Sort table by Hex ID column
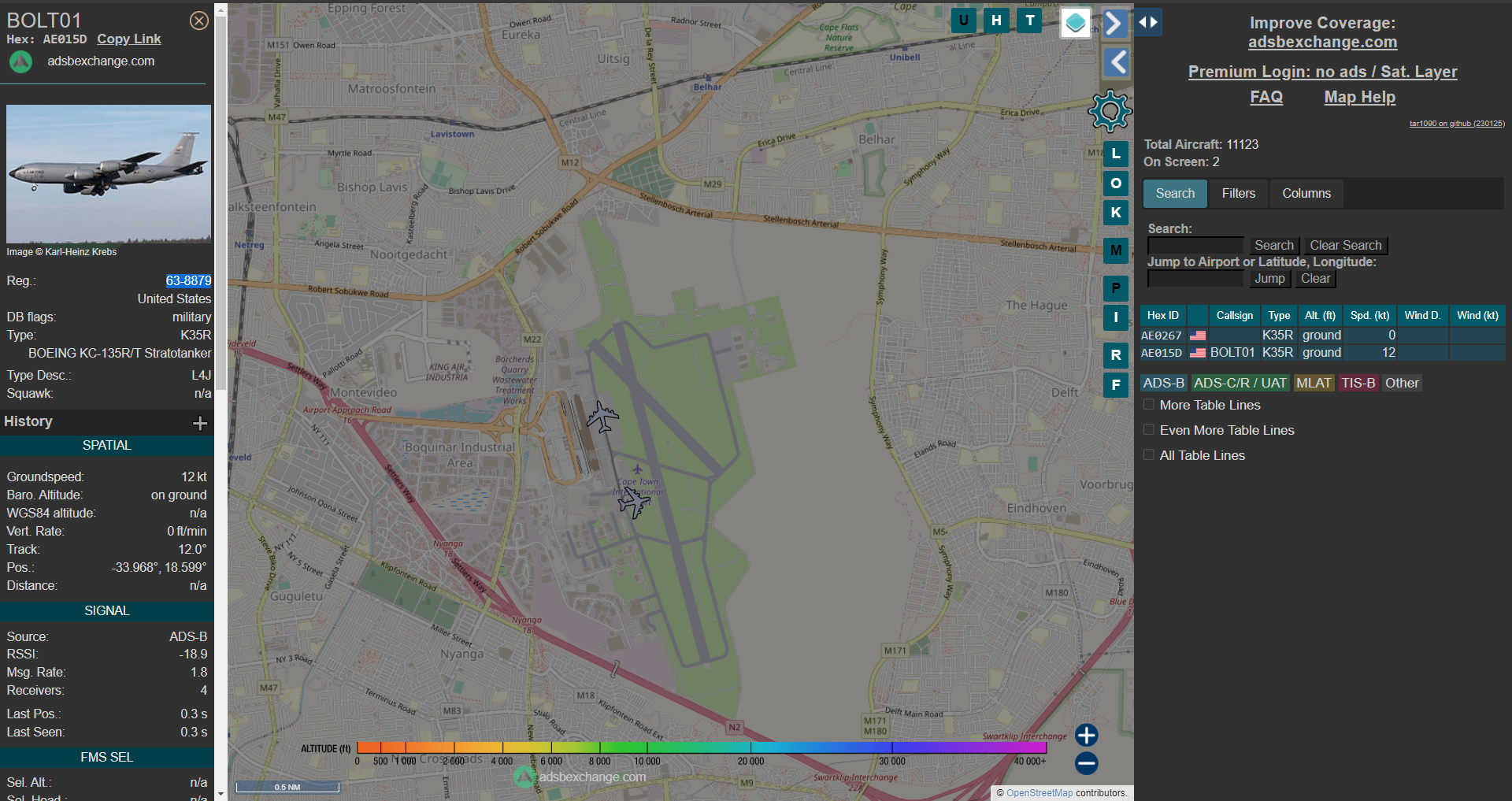1512x801 pixels. [x=1162, y=316]
